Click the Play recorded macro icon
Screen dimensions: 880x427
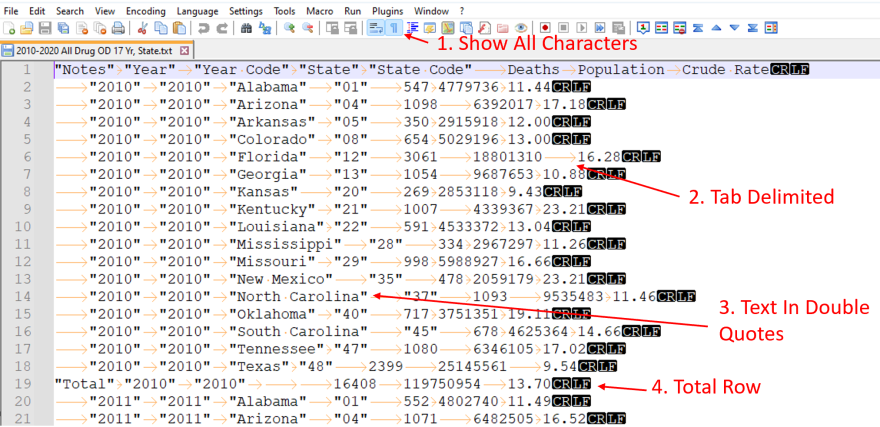[x=582, y=28]
